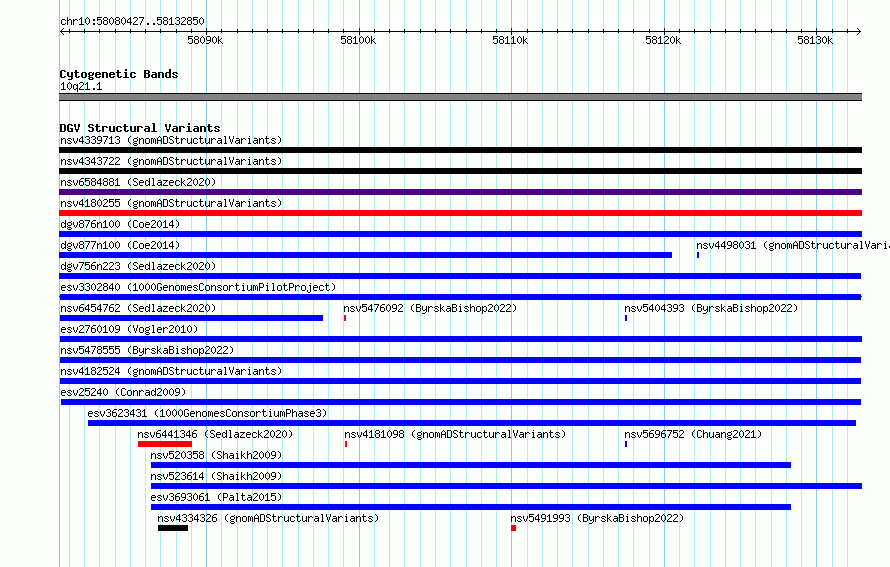
Task: Open the dgv877n100 Coe2014 label
Action: point(120,245)
